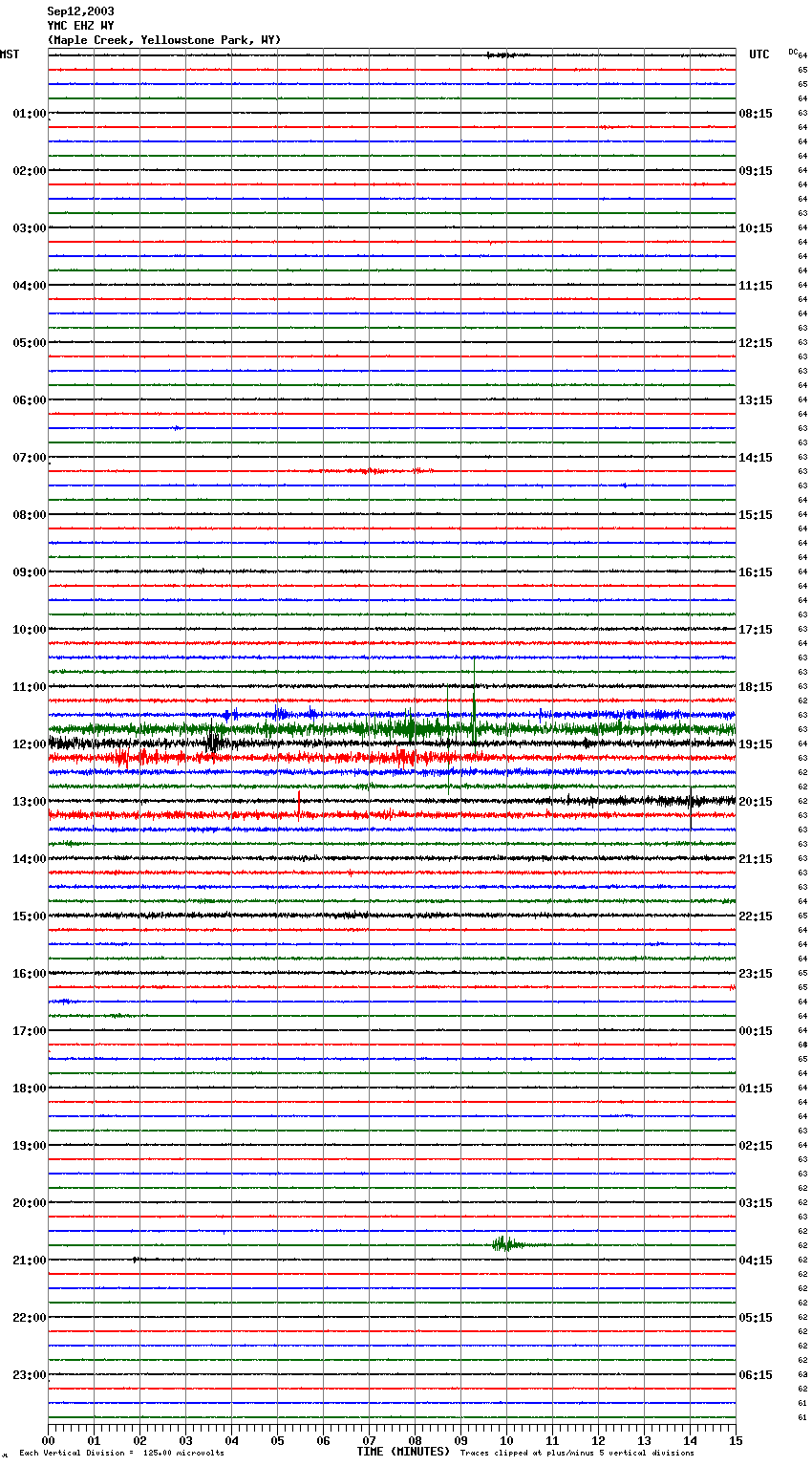This screenshot has height=1466, width=812.
Task: Select the 06:00 MST time label
Action: point(30,400)
